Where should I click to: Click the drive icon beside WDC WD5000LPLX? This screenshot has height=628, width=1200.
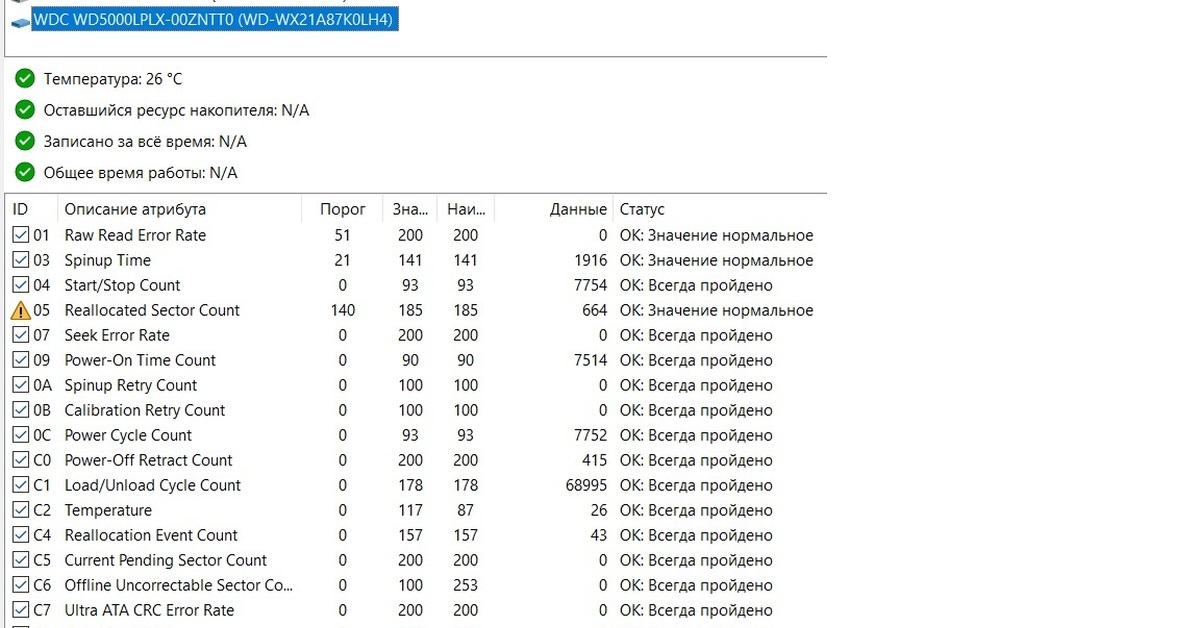(20, 19)
